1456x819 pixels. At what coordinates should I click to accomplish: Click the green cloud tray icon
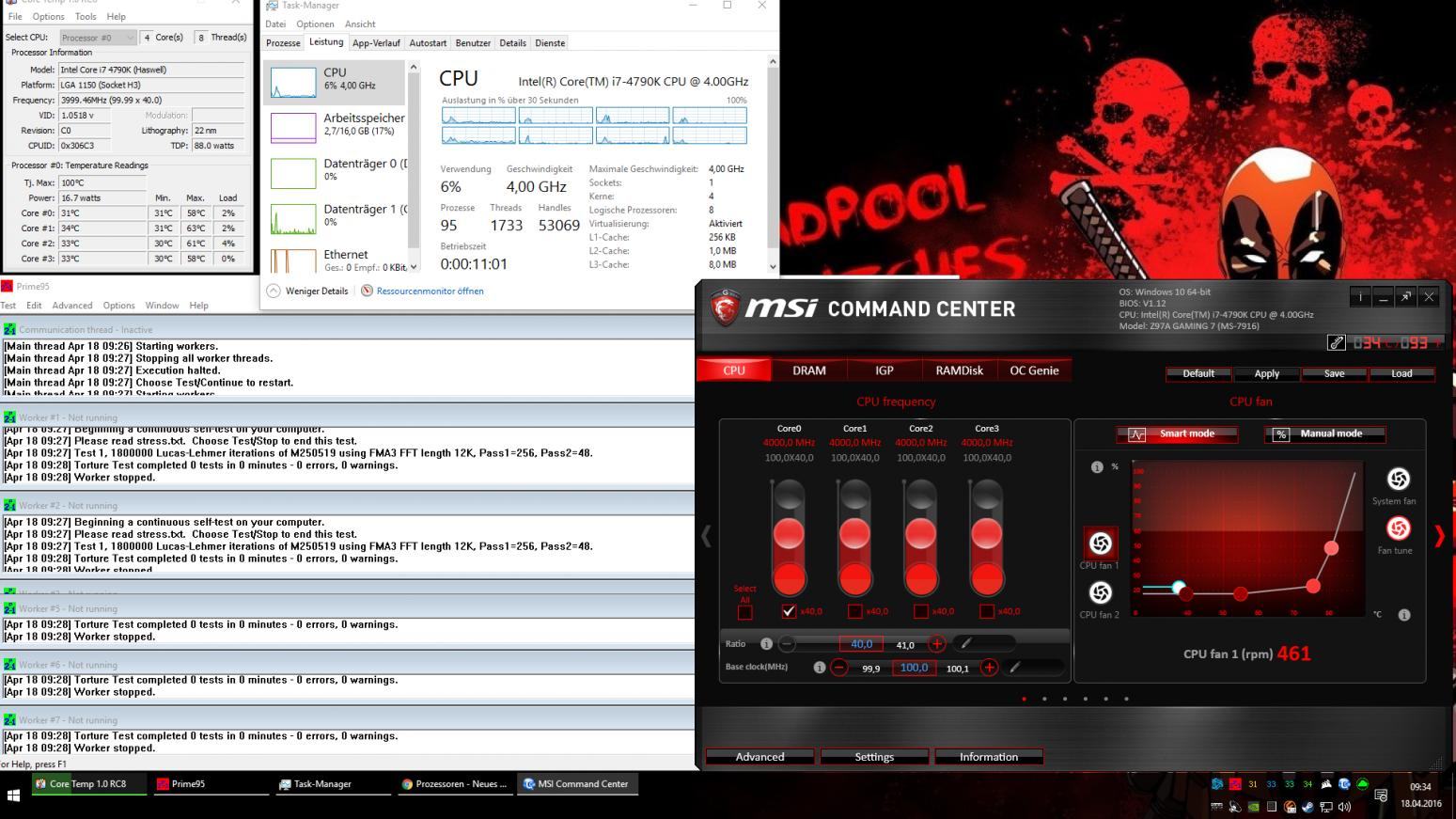point(1362,784)
